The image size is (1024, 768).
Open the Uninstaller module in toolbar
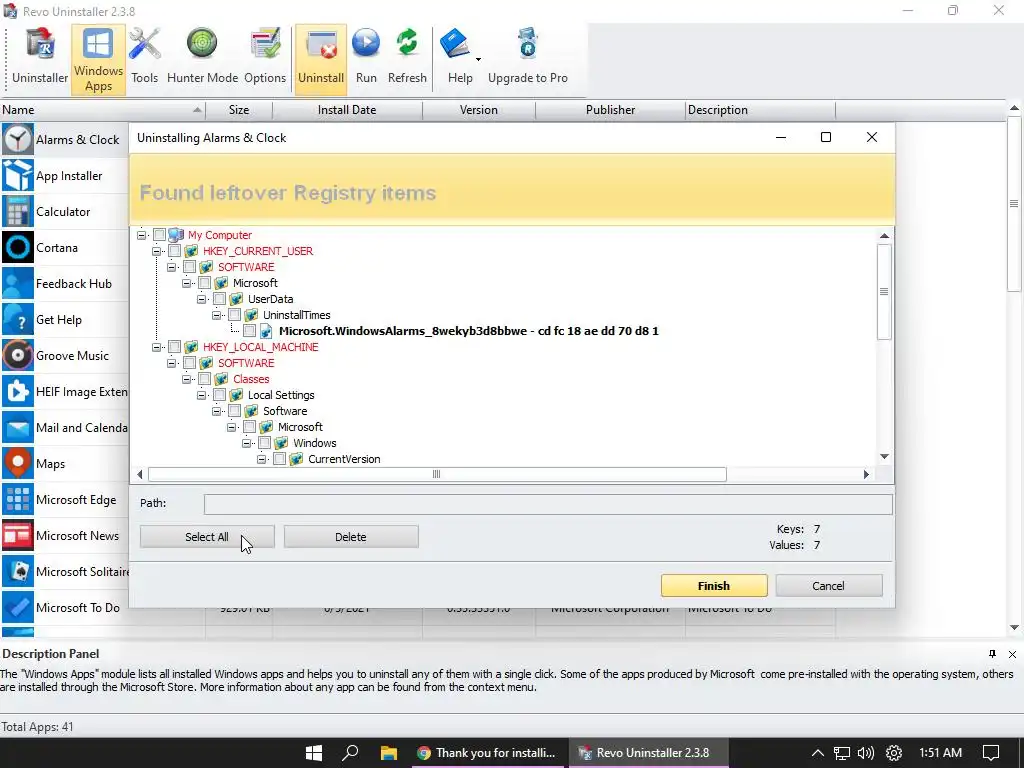click(40, 57)
